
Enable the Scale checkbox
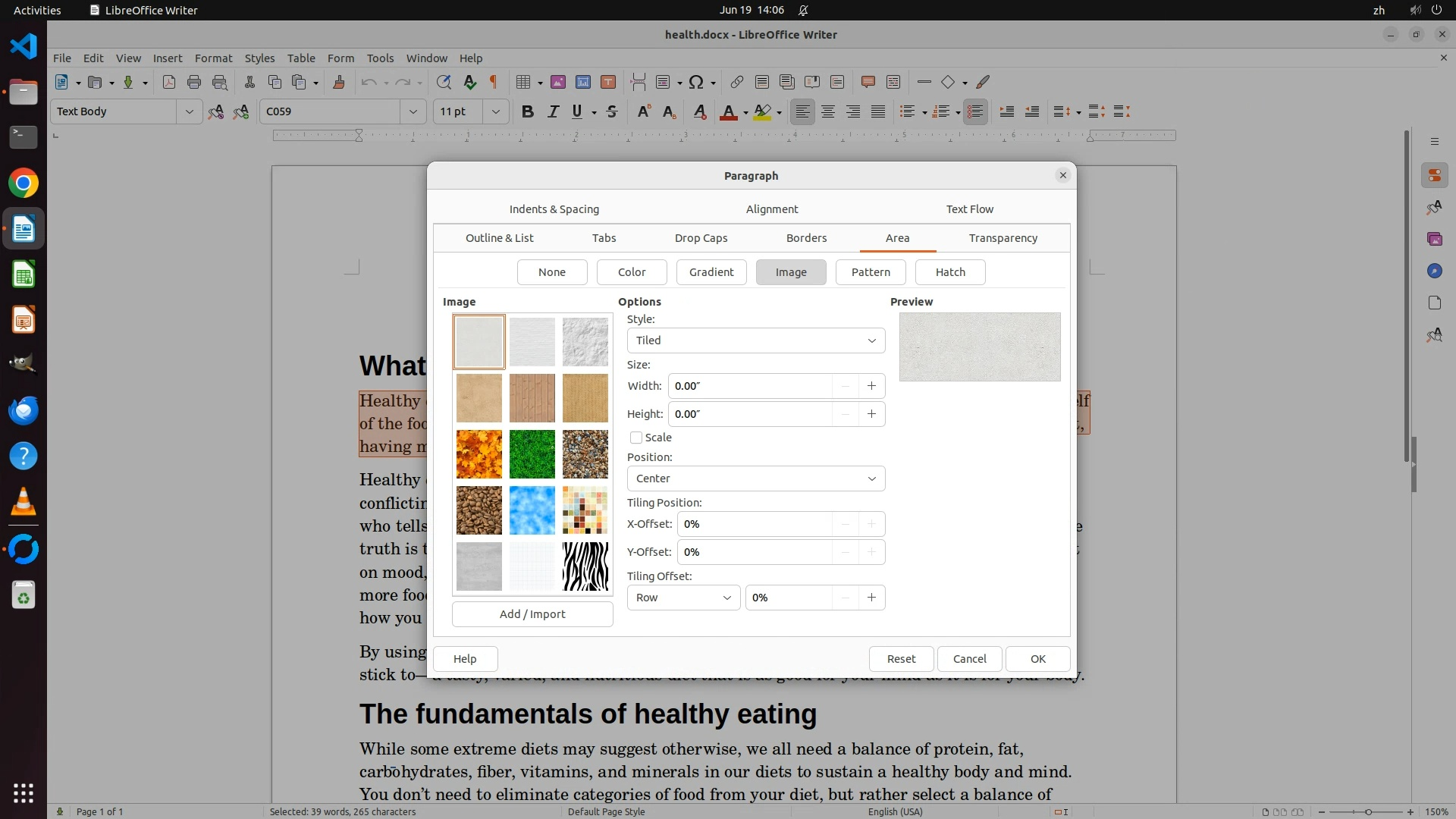[636, 438]
